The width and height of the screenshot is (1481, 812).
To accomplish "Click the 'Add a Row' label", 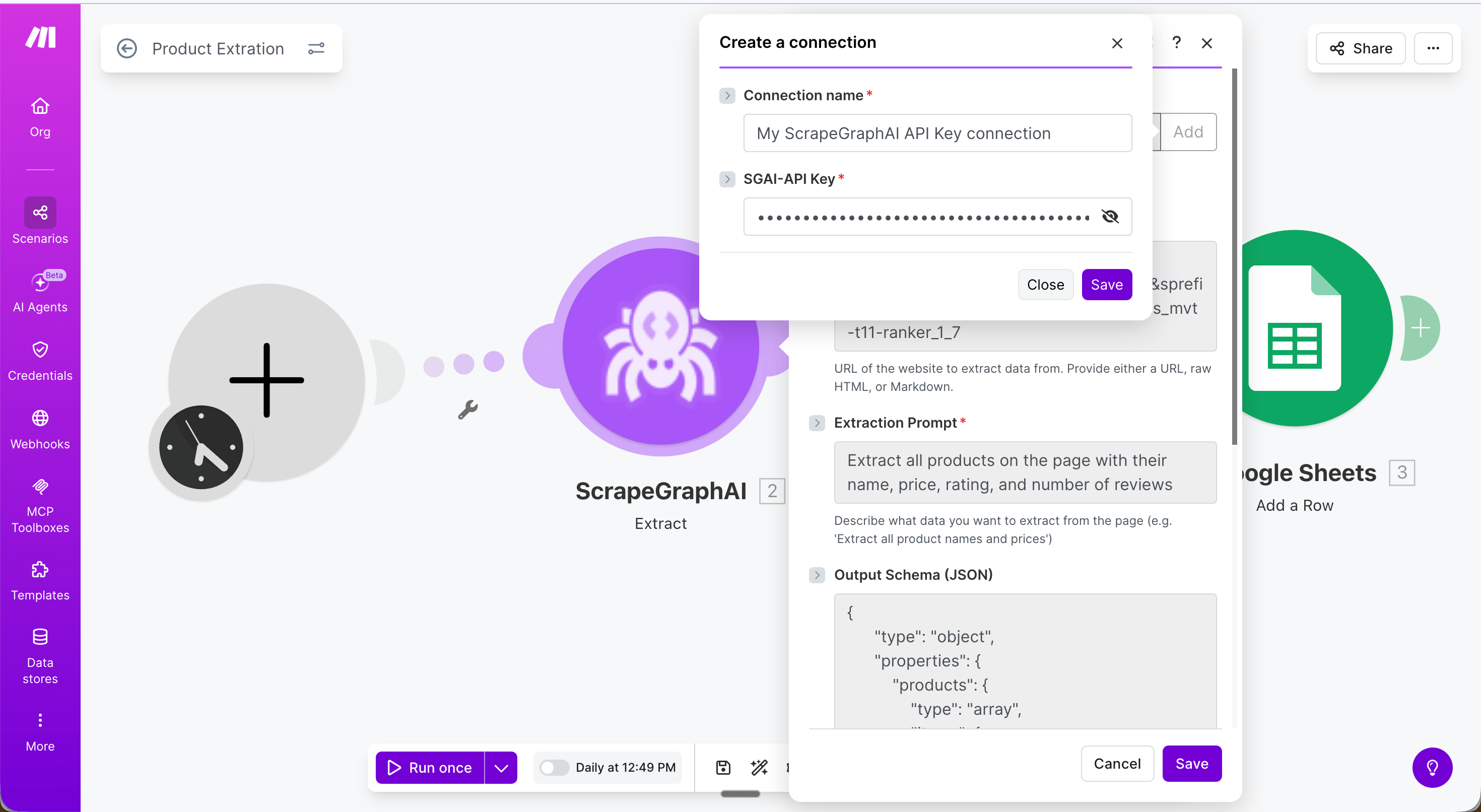I will point(1294,505).
